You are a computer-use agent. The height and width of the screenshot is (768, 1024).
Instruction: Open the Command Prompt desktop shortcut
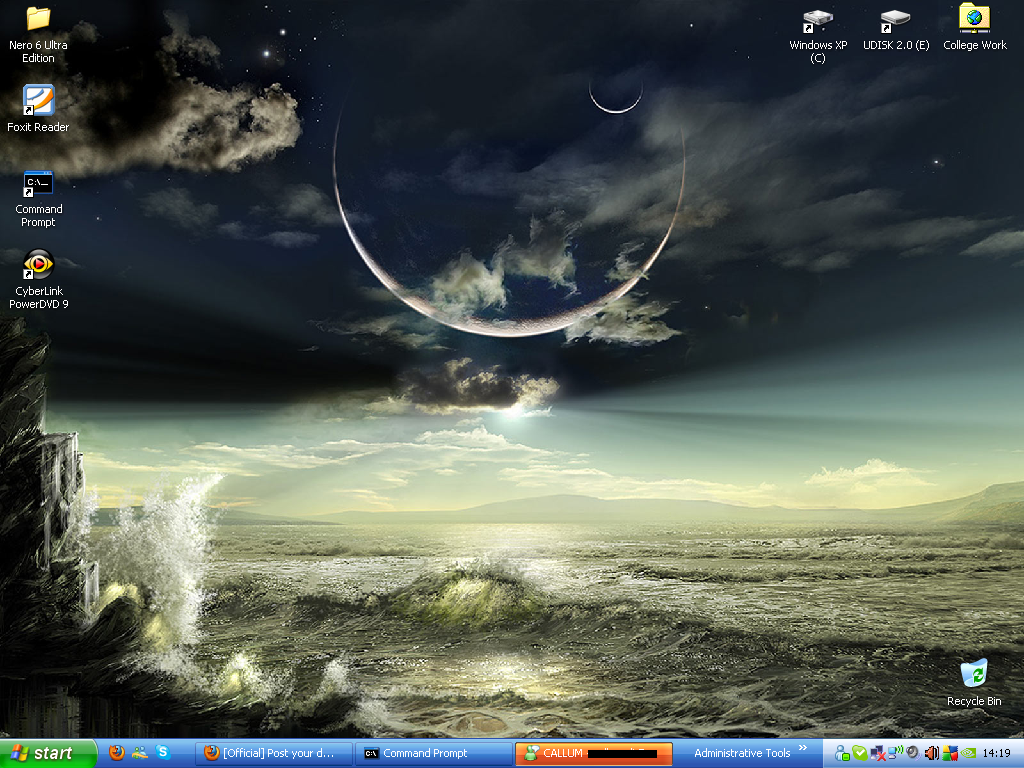[38, 184]
